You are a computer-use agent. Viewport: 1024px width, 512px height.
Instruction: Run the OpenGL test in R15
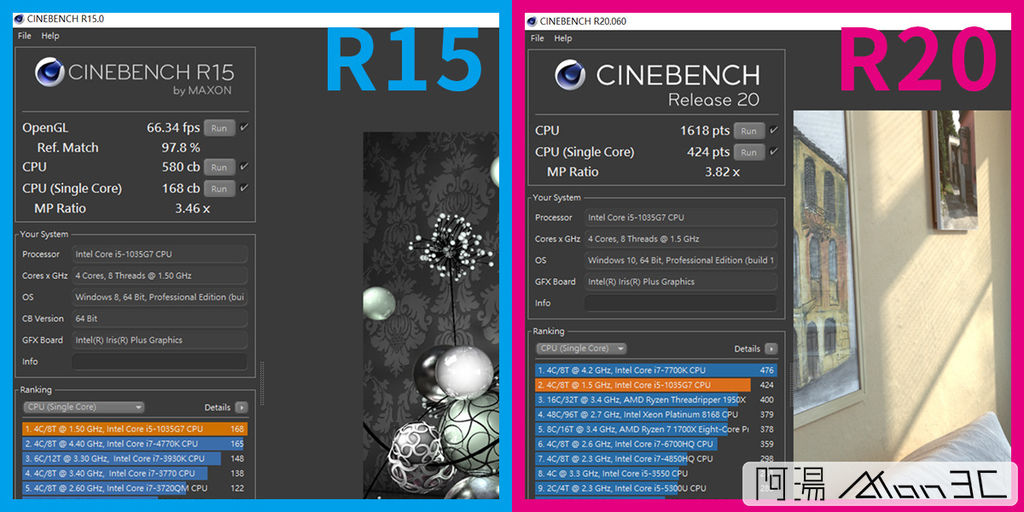pyautogui.click(x=219, y=128)
